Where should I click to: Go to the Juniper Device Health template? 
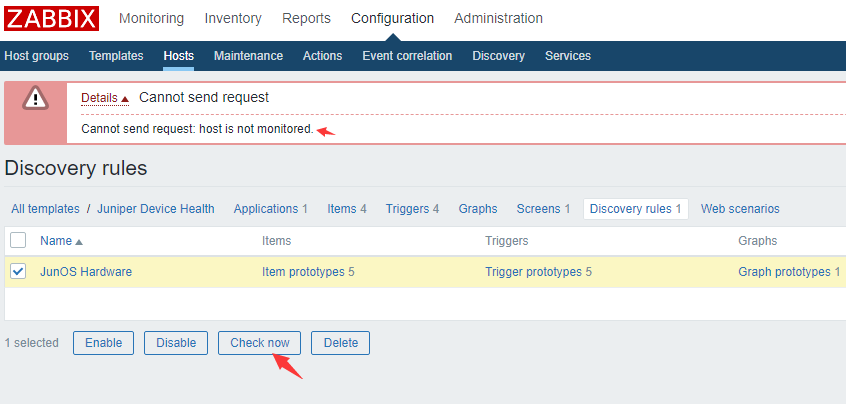(156, 209)
